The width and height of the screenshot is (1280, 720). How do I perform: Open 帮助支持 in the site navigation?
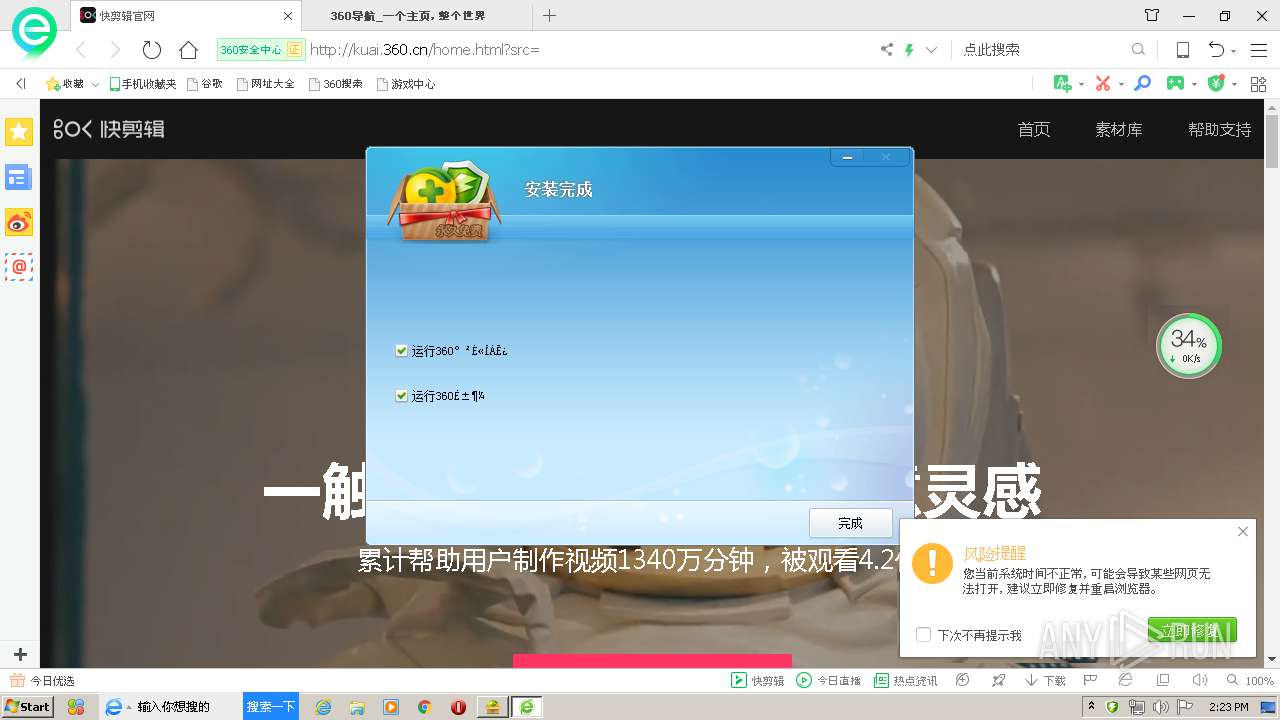point(1220,130)
